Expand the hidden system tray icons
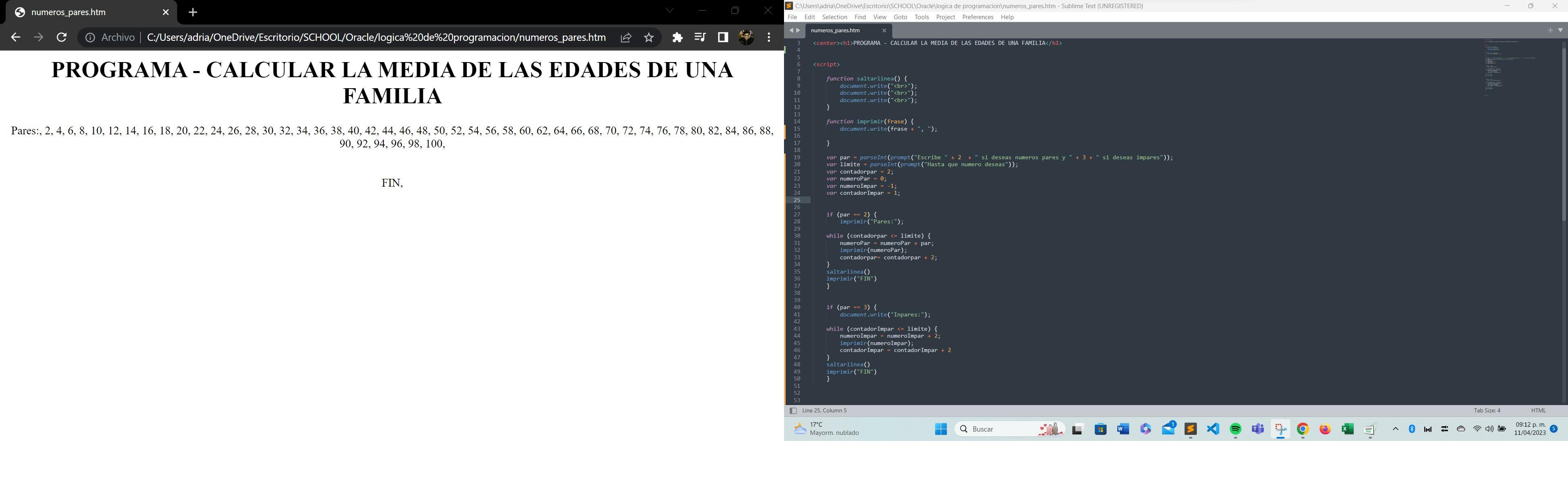 1396,429
